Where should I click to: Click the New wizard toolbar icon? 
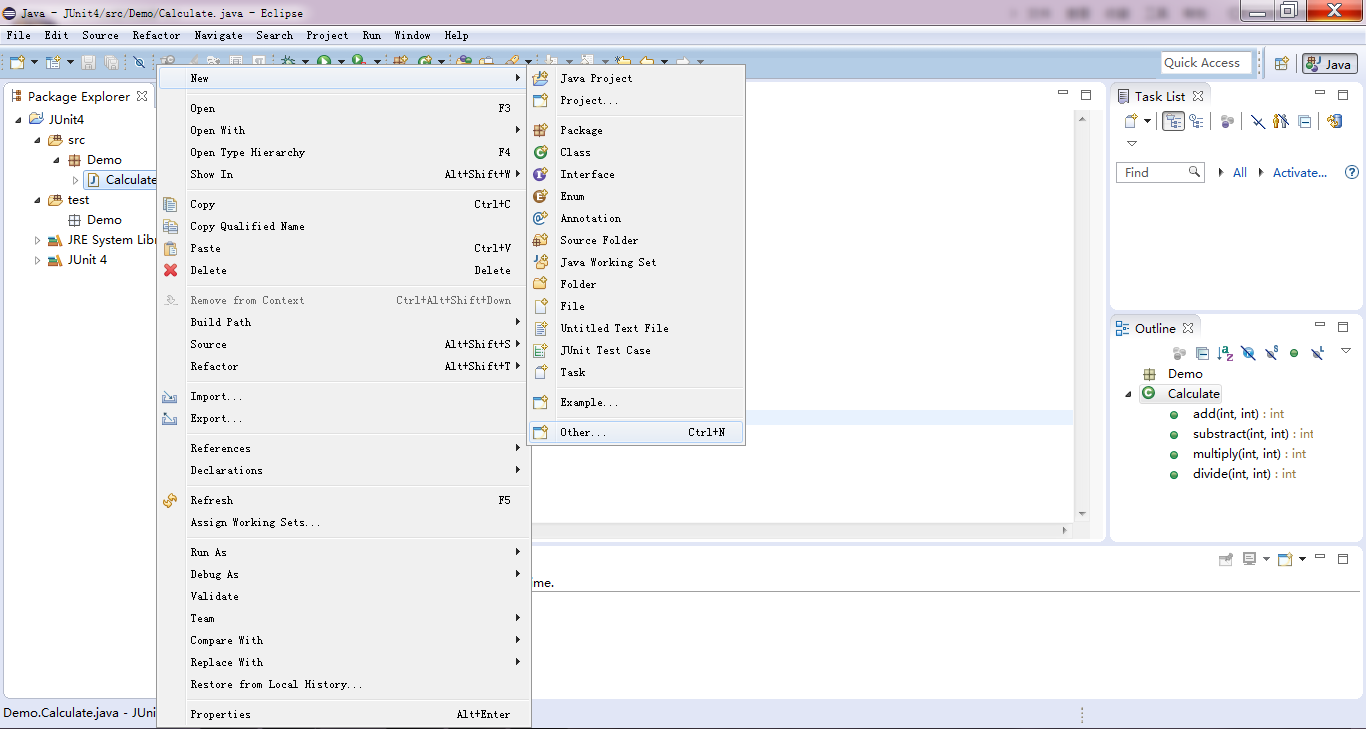point(17,62)
